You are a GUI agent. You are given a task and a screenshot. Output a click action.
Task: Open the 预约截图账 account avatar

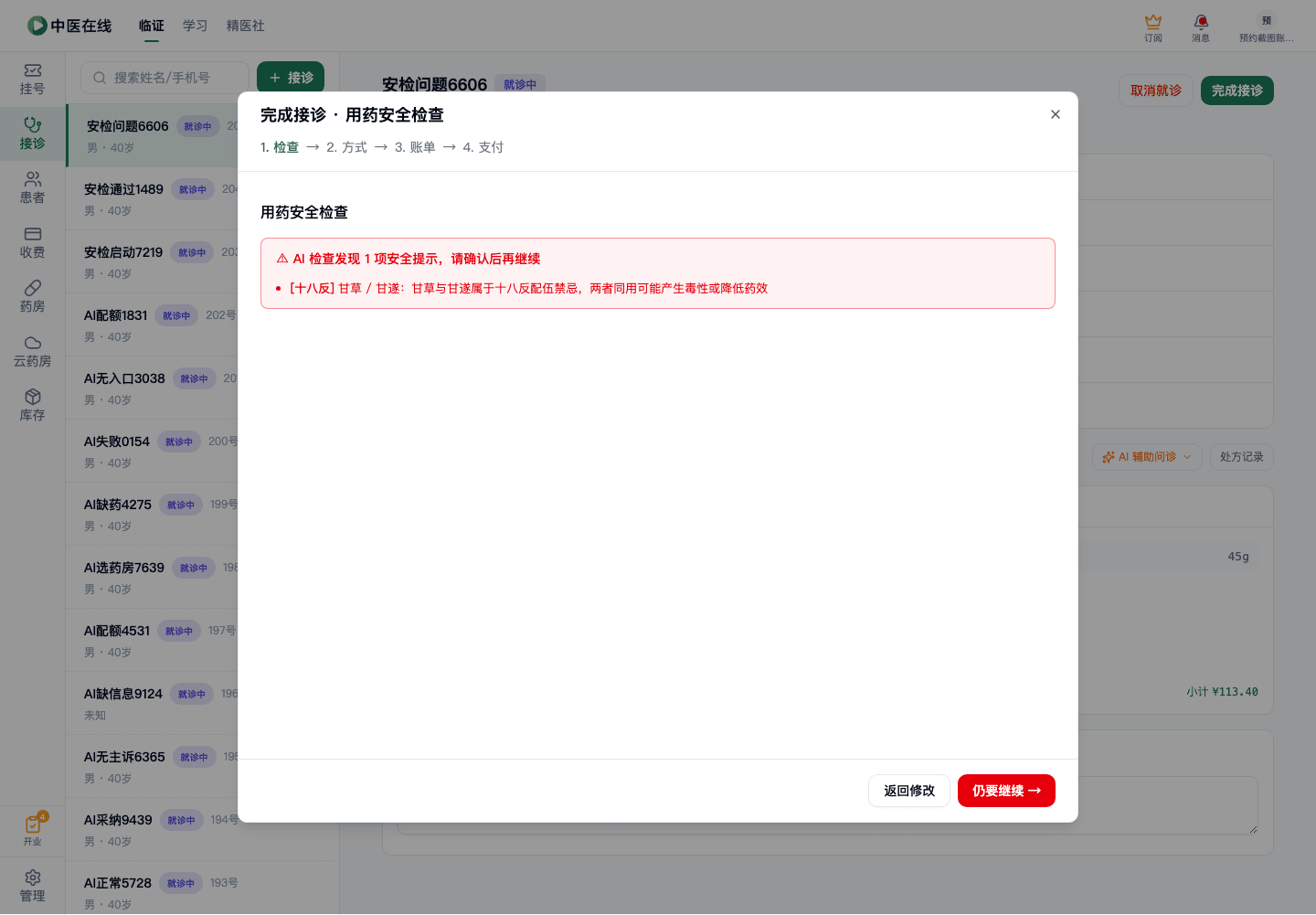(1266, 27)
